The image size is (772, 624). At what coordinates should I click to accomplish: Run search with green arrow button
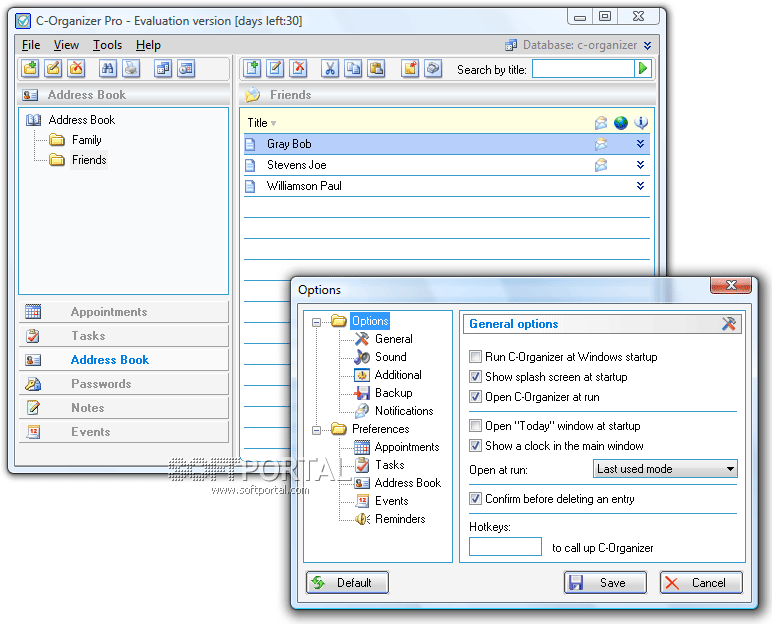tap(643, 68)
